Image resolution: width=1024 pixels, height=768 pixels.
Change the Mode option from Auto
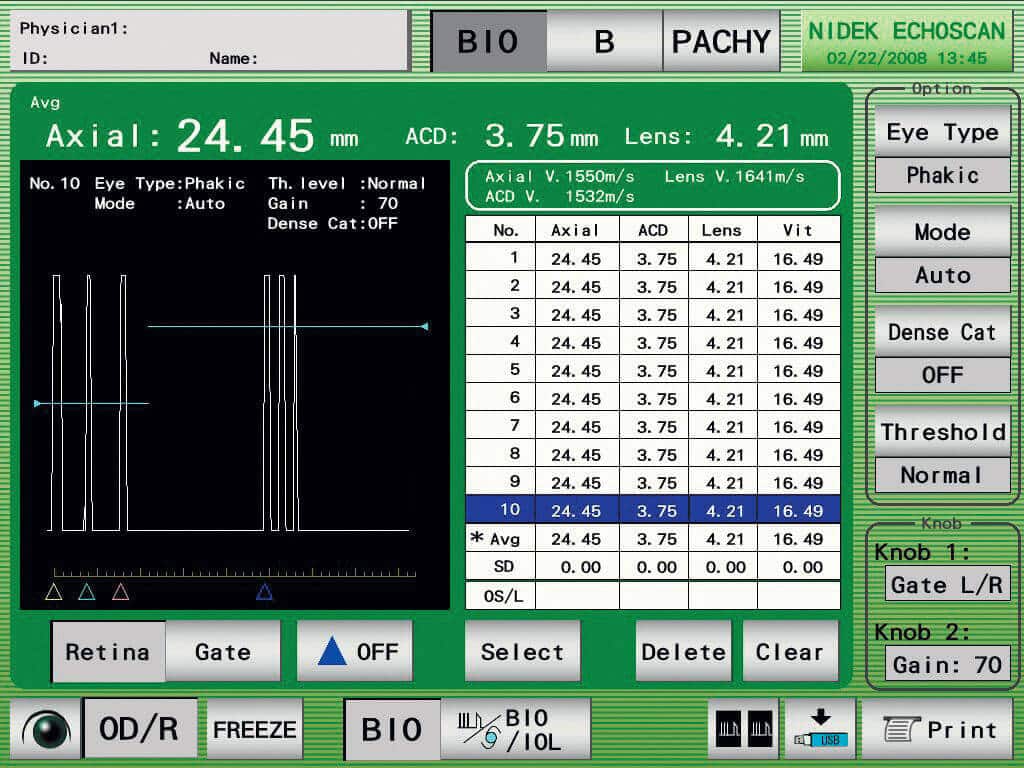[x=942, y=232]
